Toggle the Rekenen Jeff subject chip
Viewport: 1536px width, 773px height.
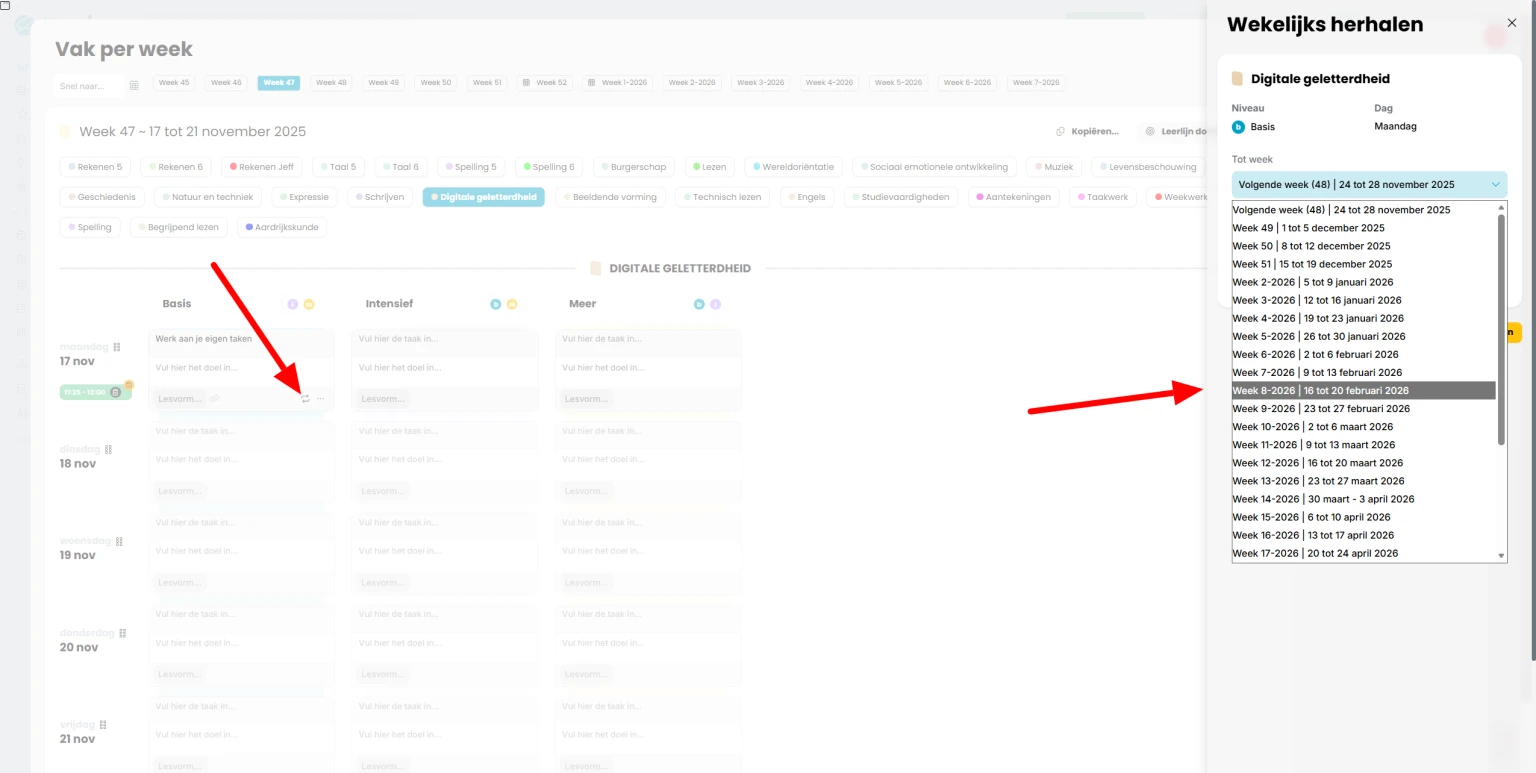pyautogui.click(x=262, y=167)
